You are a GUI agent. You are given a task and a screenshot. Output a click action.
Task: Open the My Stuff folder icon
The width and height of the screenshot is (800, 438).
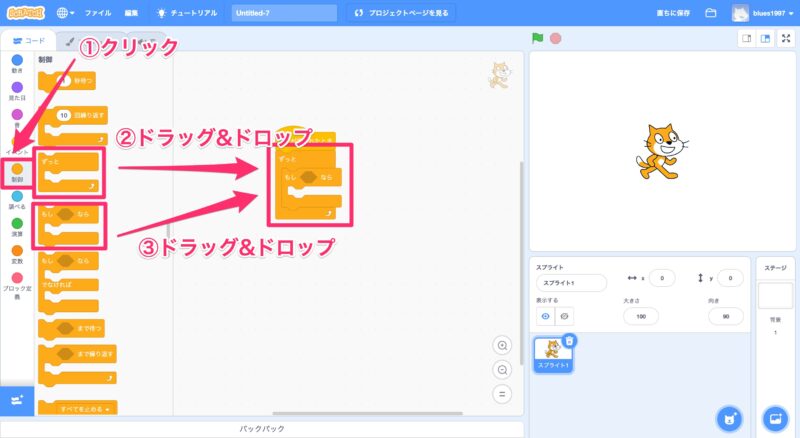click(711, 13)
